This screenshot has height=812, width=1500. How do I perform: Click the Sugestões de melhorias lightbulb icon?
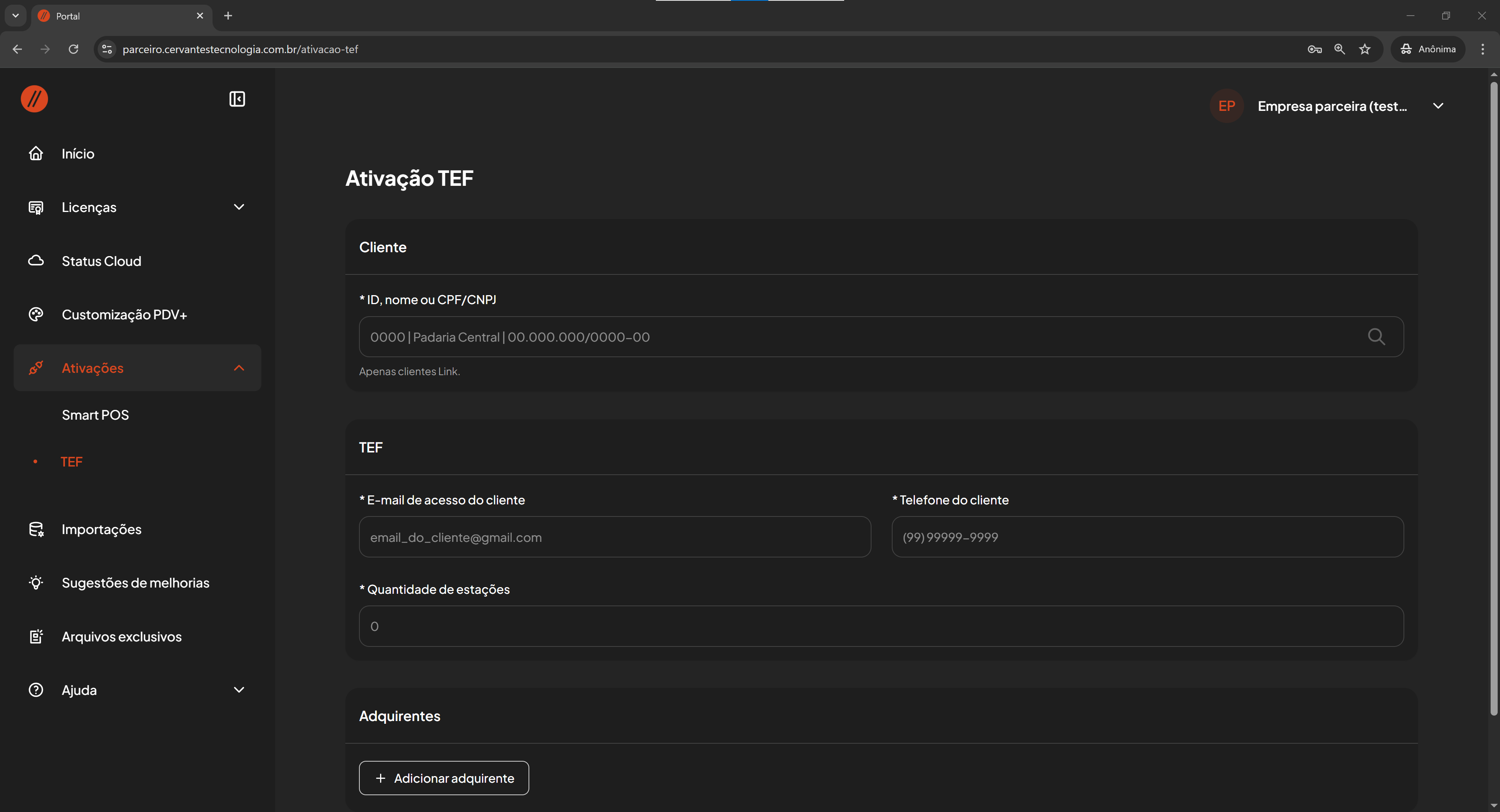click(36, 583)
